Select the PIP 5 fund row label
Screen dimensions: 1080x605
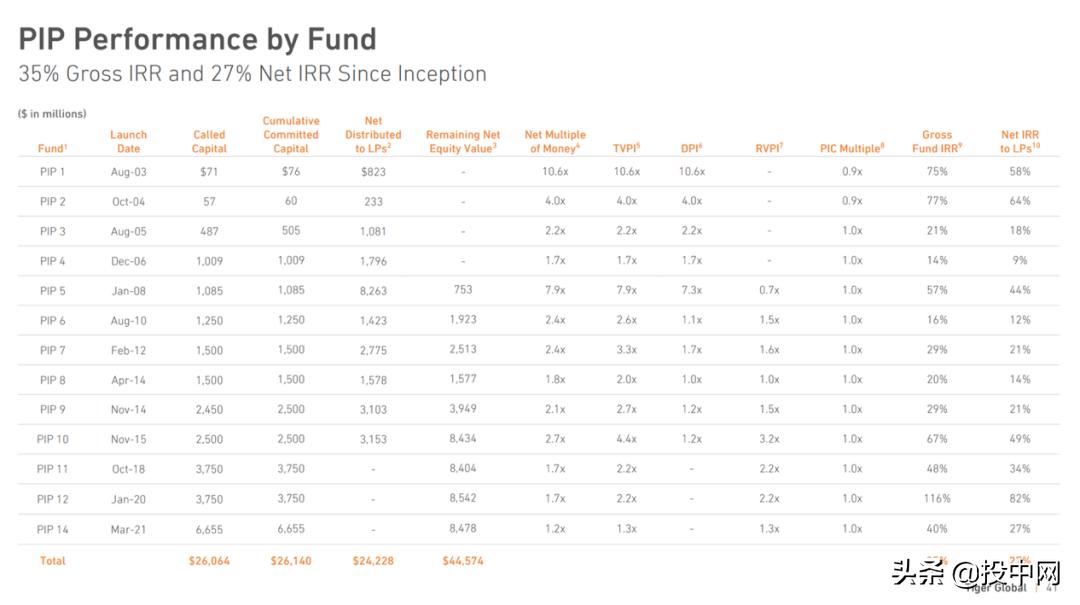(x=52, y=291)
